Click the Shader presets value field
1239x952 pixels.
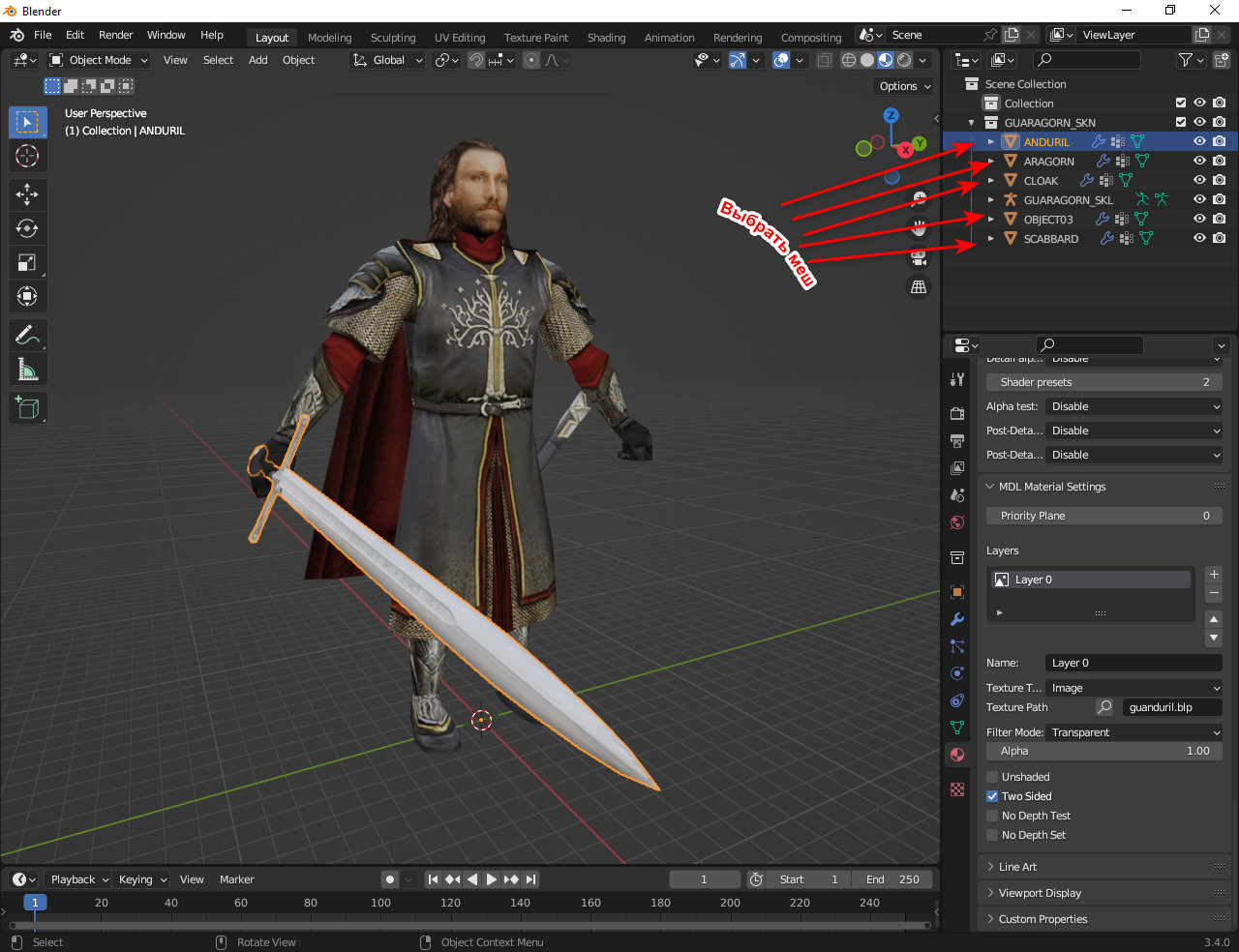1104,382
